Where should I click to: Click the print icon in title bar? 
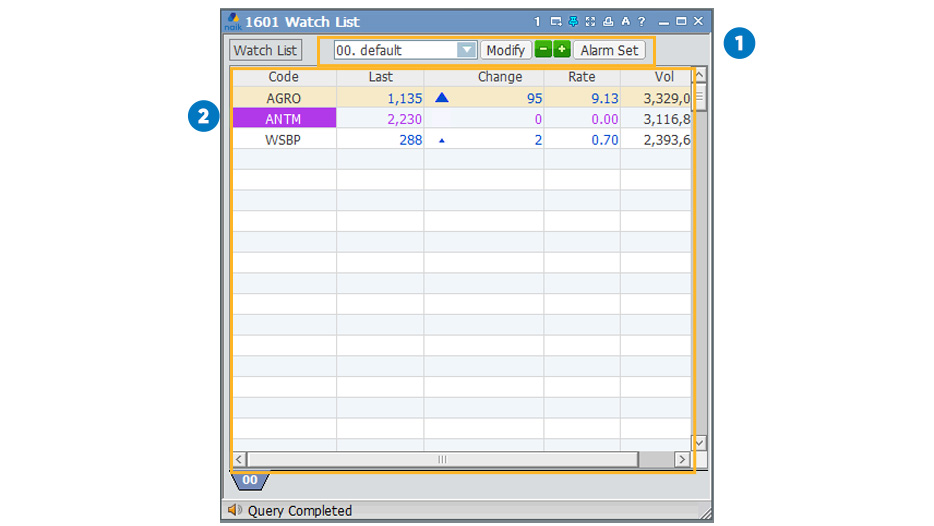(x=608, y=21)
